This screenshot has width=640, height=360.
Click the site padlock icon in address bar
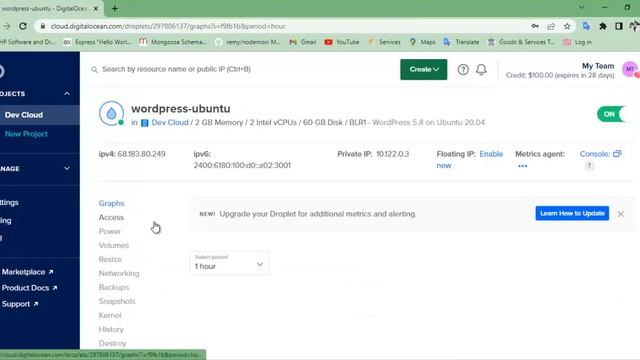42,26
